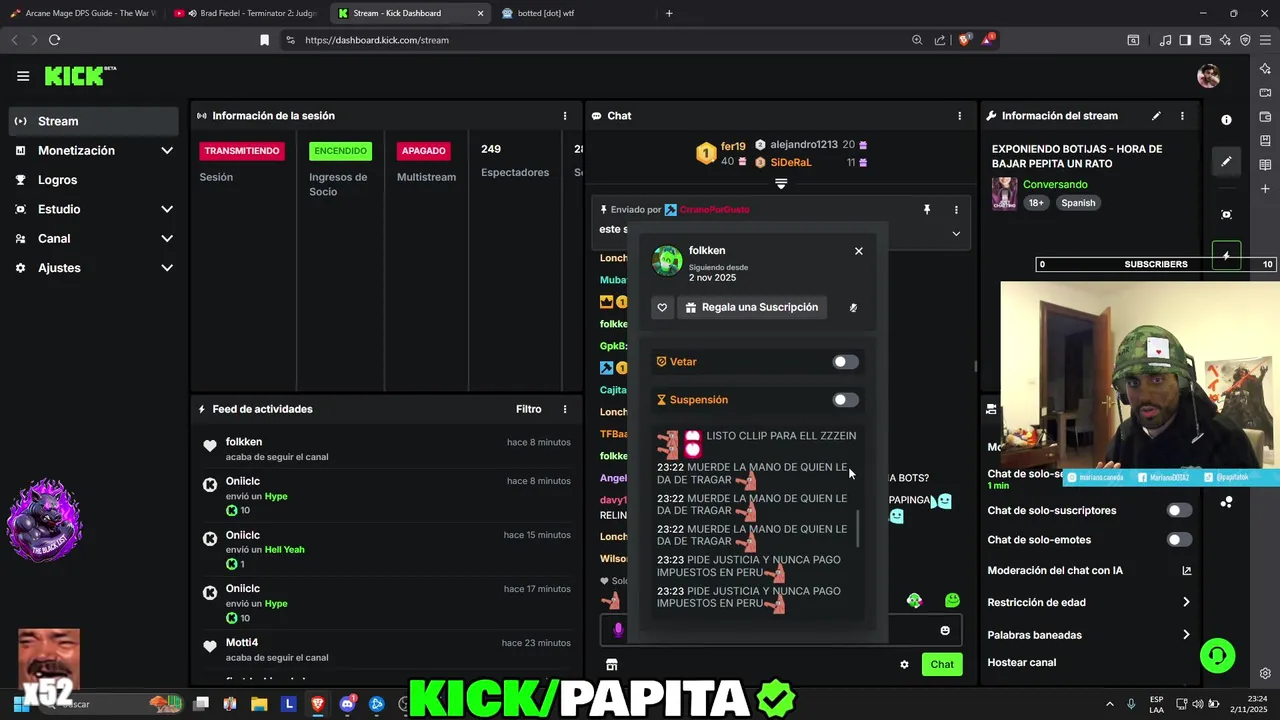Image resolution: width=1280 pixels, height=720 pixels.
Task: Open Restricción de edad settings arrow
Action: (1186, 602)
